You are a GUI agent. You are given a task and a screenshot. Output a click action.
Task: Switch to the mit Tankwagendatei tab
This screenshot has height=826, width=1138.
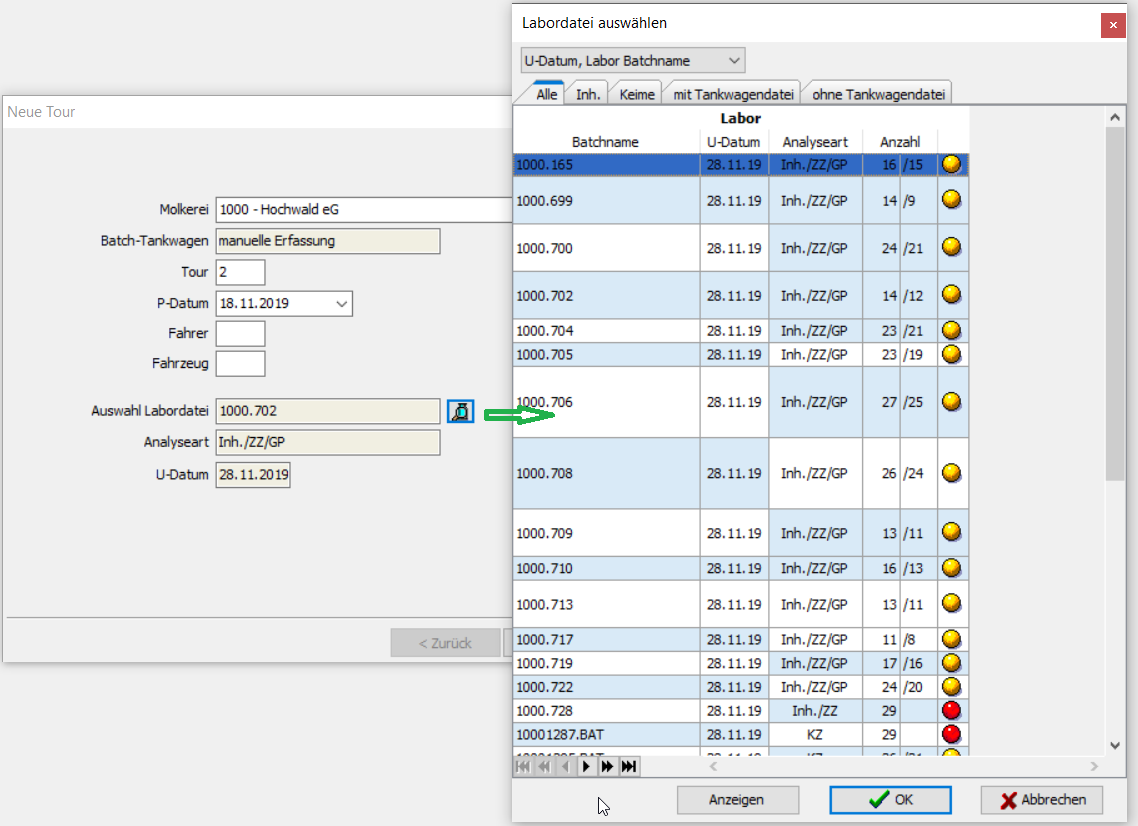[x=733, y=94]
